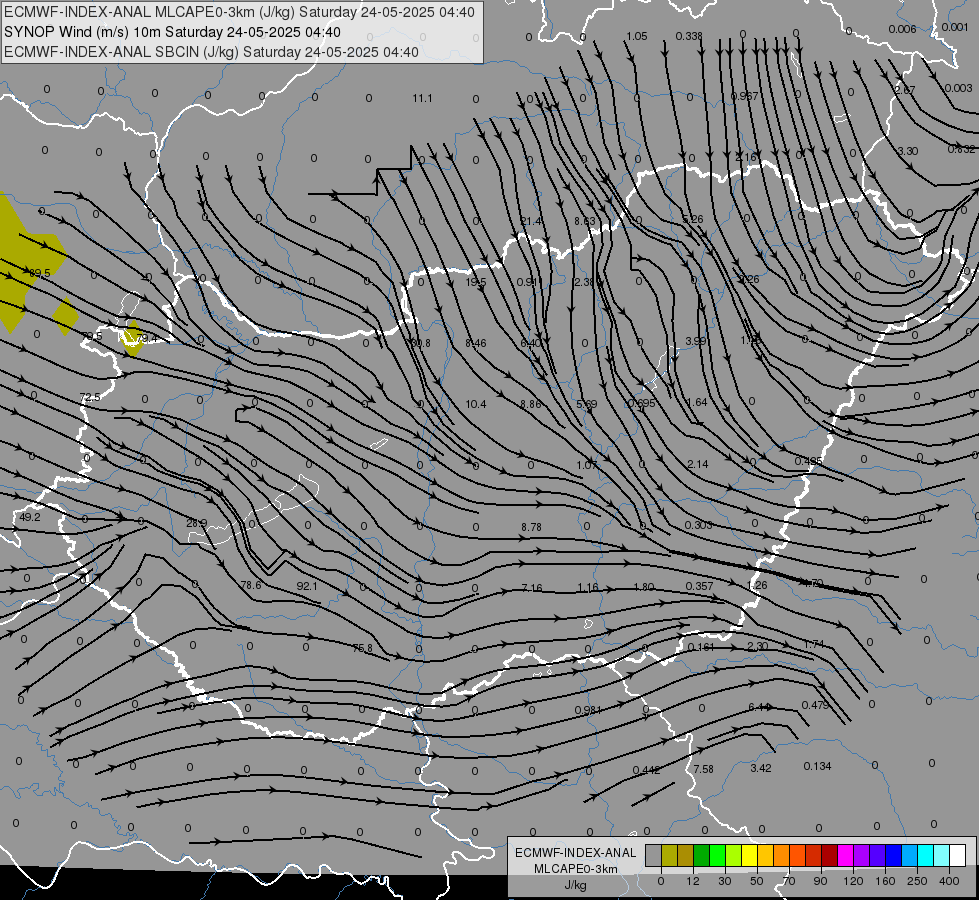Viewport: 979px width, 900px height.
Task: Click the legend tick label 400
Action: coord(949,881)
